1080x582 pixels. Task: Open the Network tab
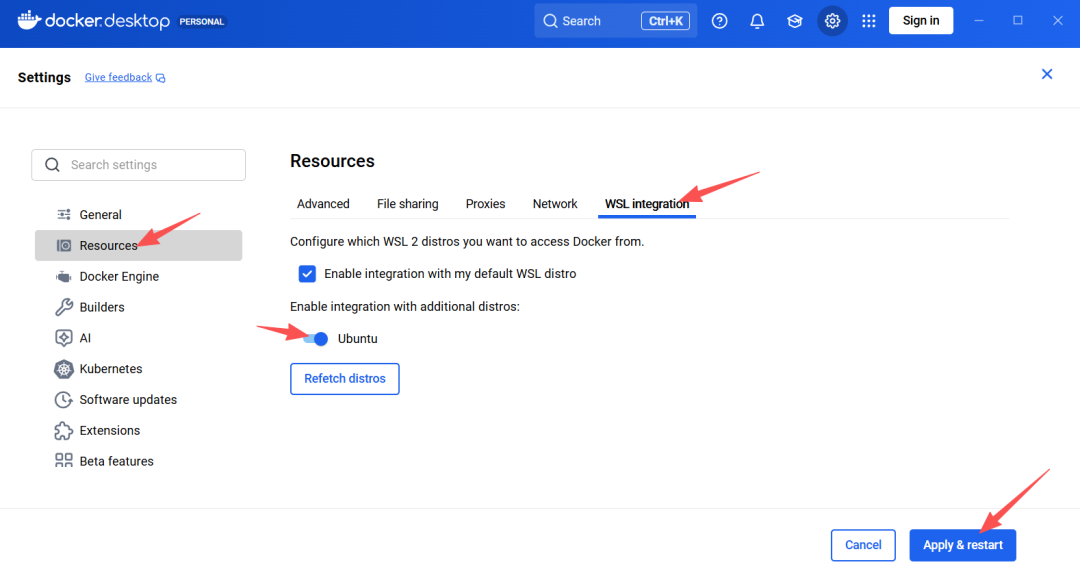click(555, 204)
